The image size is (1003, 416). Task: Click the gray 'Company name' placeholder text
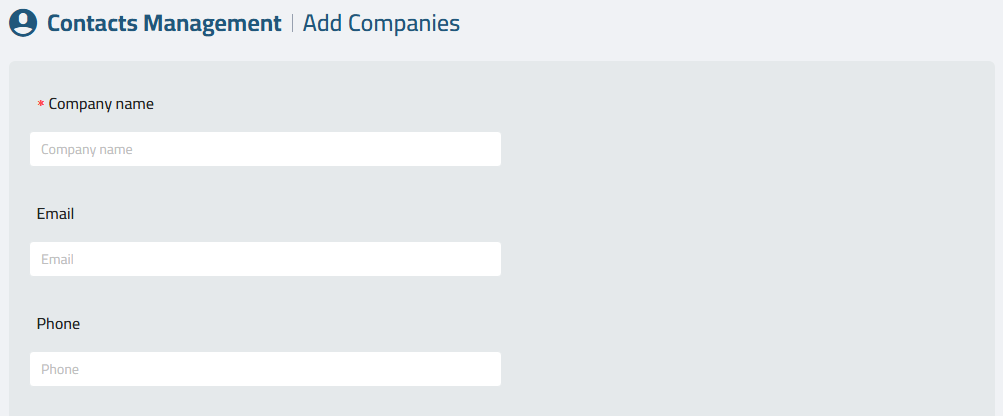(x=87, y=150)
